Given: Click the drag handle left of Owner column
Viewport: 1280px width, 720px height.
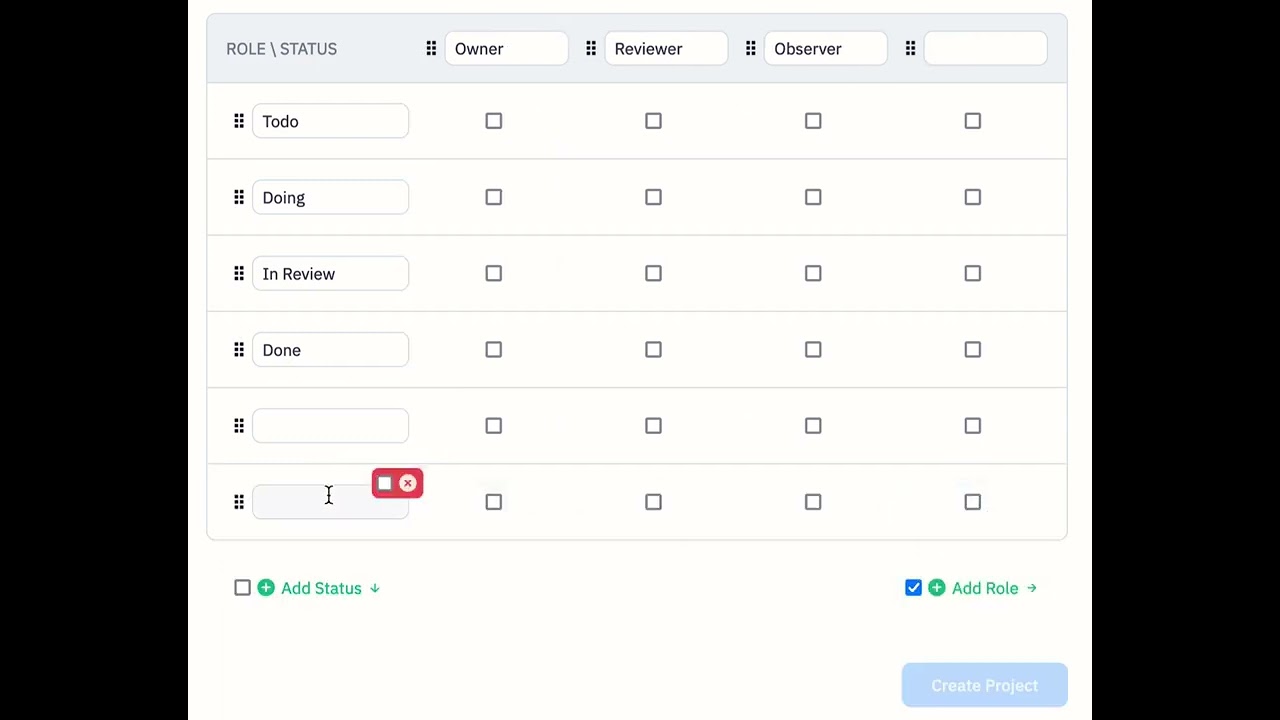Looking at the screenshot, I should click(431, 49).
